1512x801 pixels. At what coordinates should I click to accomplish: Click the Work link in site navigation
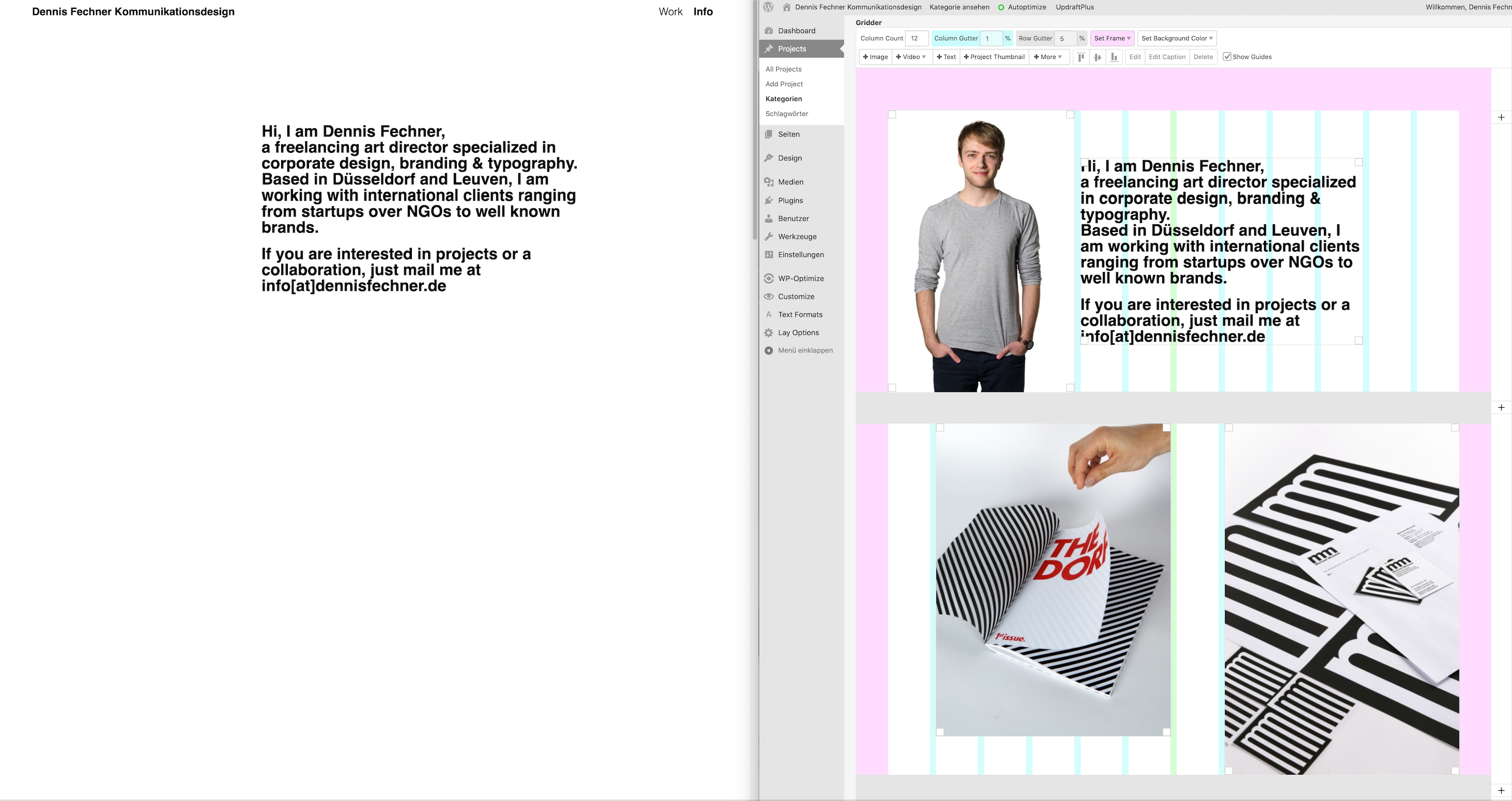pos(670,12)
